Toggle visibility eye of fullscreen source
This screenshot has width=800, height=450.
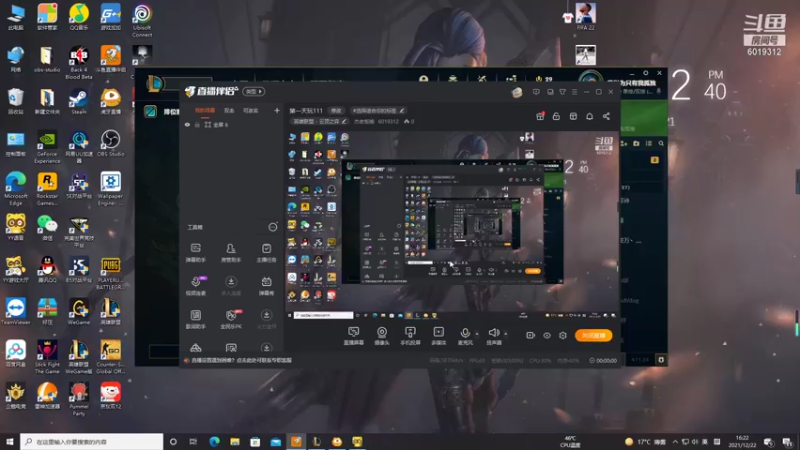click(188, 124)
